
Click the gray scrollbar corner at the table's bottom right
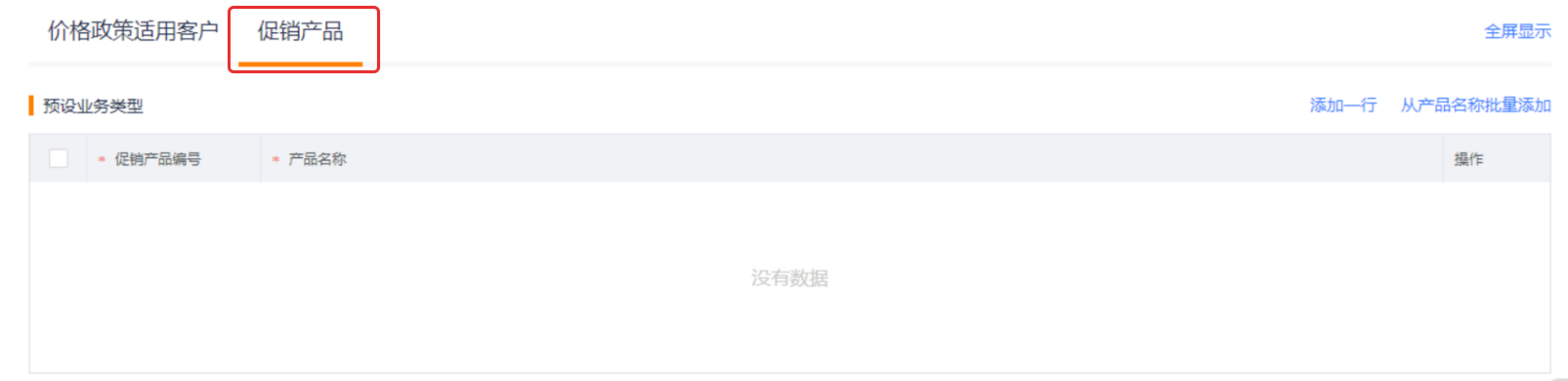(x=1559, y=379)
